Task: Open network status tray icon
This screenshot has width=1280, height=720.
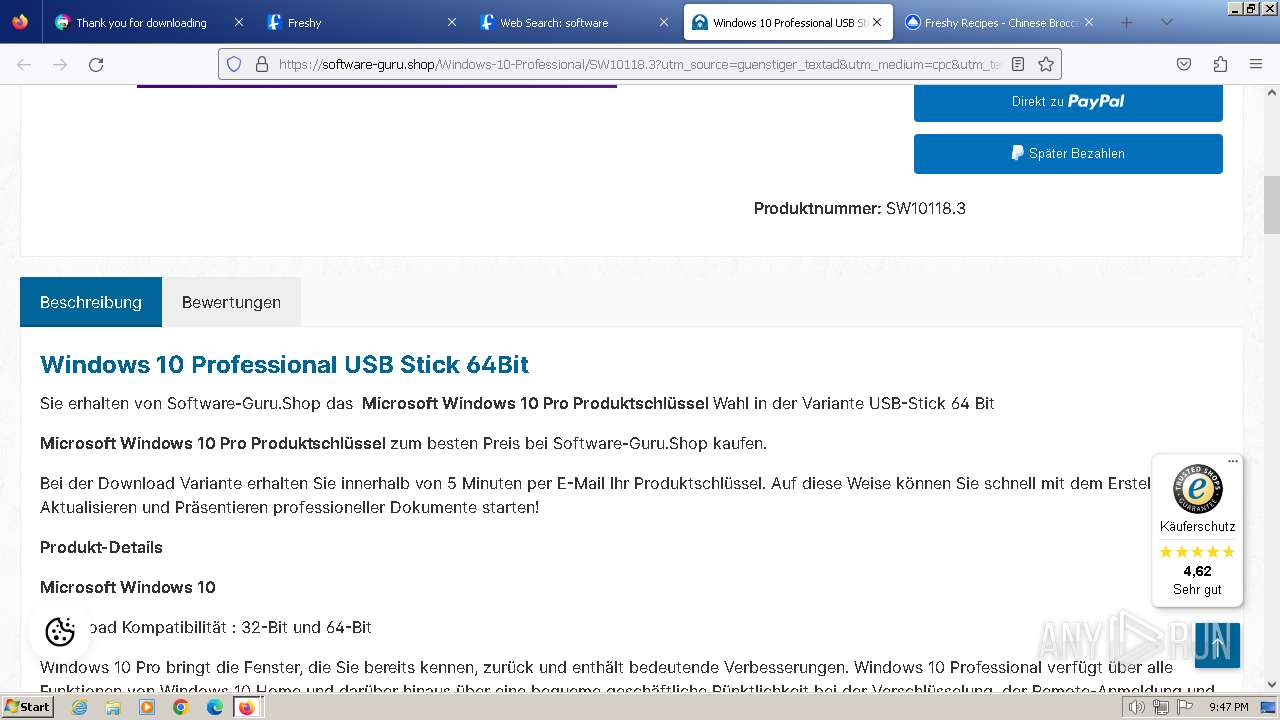Action: pyautogui.click(x=1161, y=707)
